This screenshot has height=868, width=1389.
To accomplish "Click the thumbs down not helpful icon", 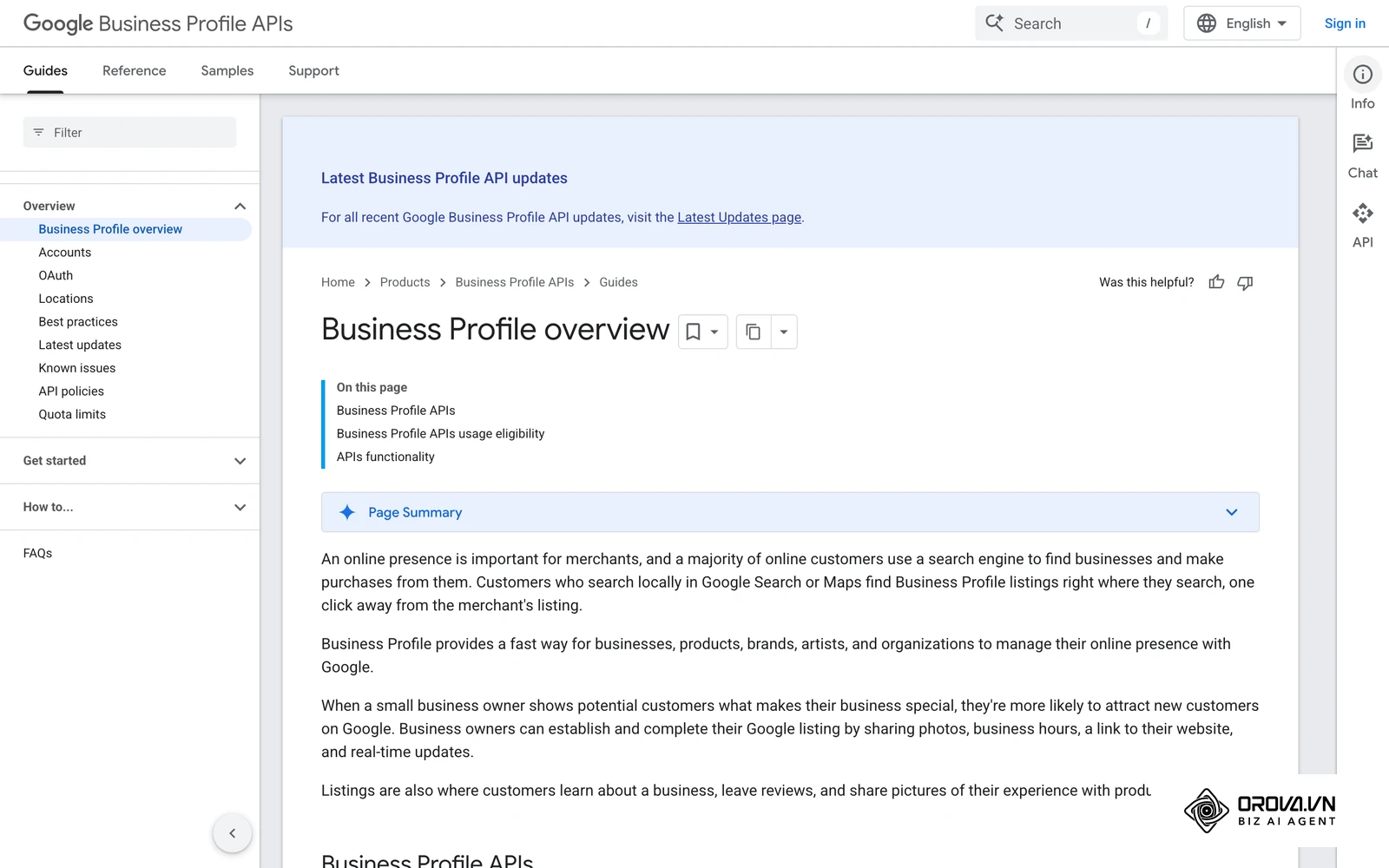I will click(x=1245, y=282).
